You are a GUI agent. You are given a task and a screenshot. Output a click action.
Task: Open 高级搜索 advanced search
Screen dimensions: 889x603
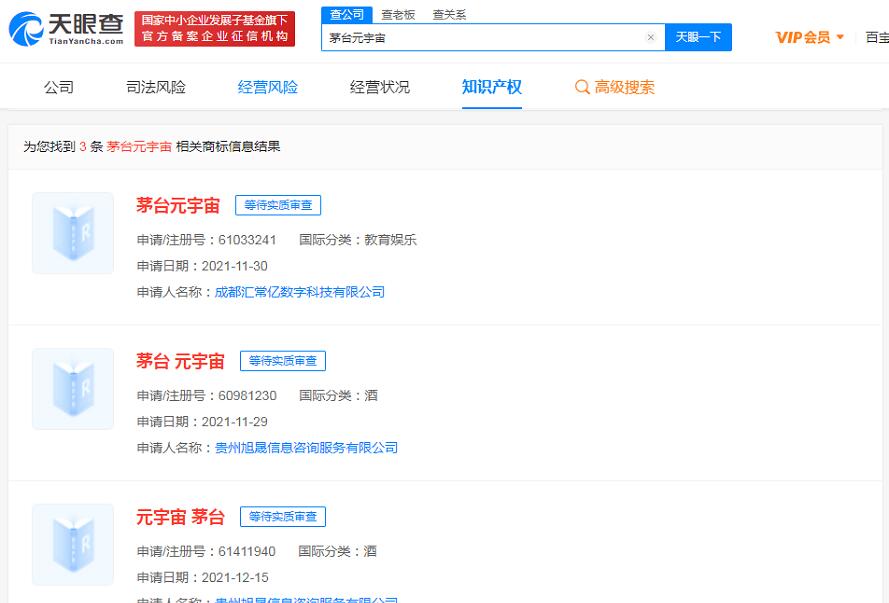(x=624, y=87)
